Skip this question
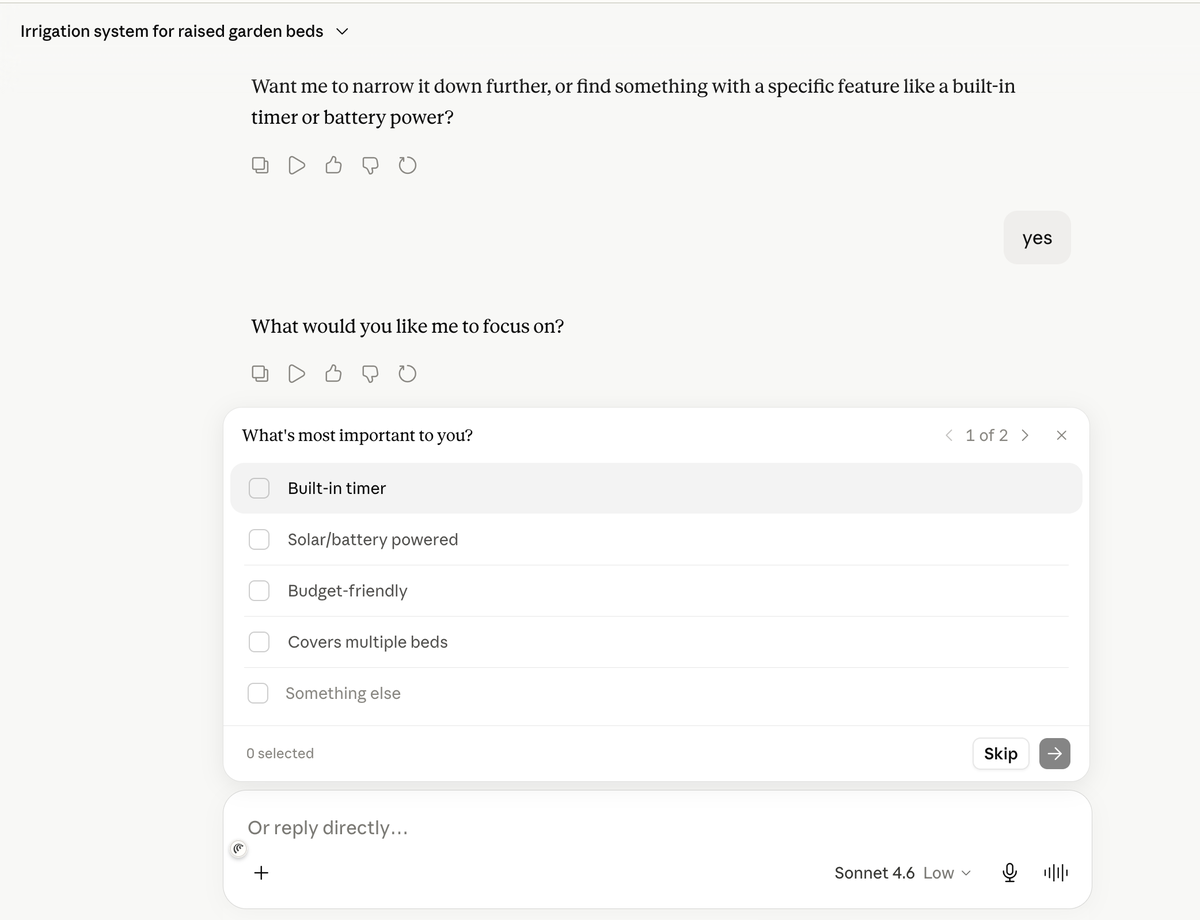 (1000, 753)
